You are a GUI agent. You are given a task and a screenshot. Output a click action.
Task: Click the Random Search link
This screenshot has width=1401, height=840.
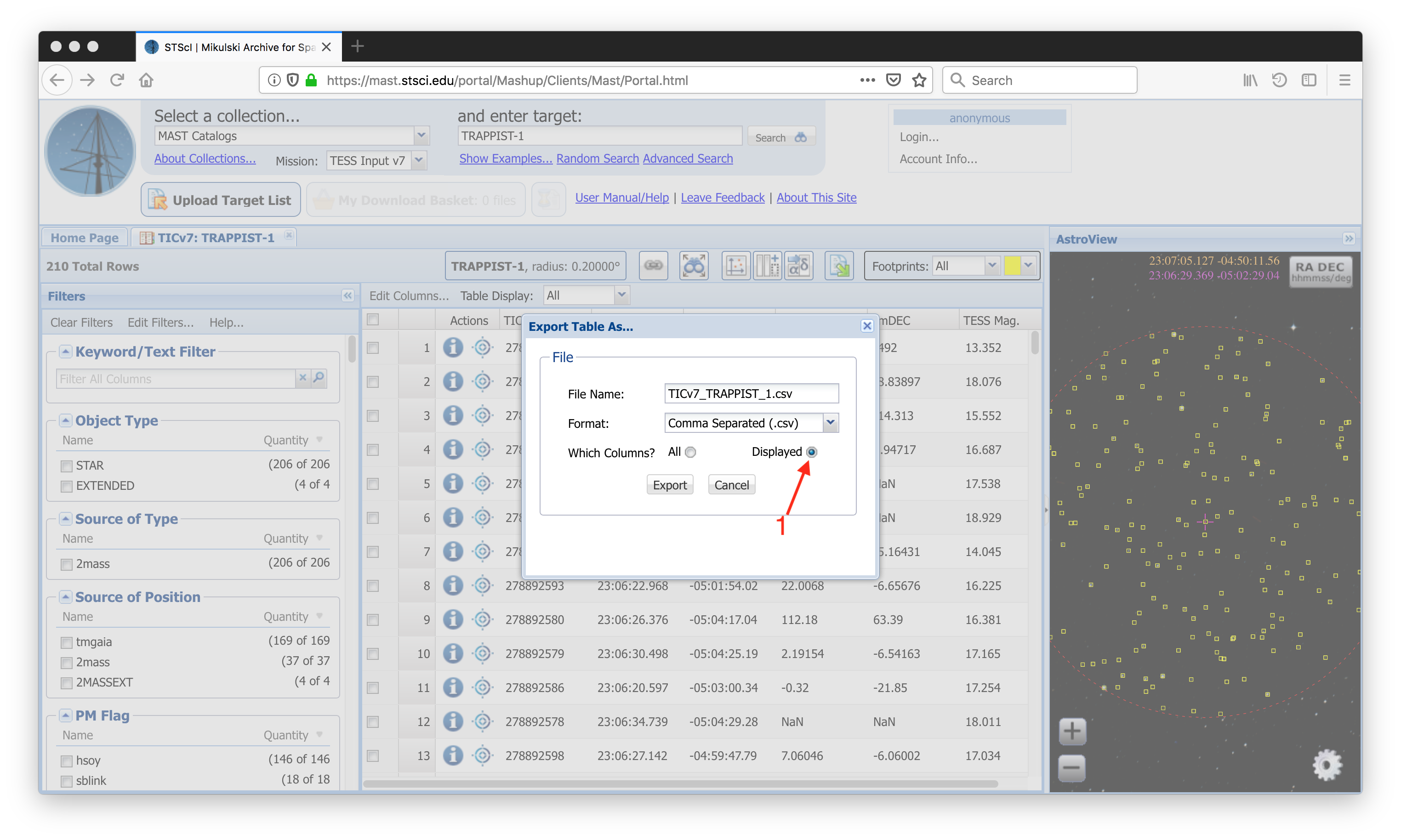597,159
